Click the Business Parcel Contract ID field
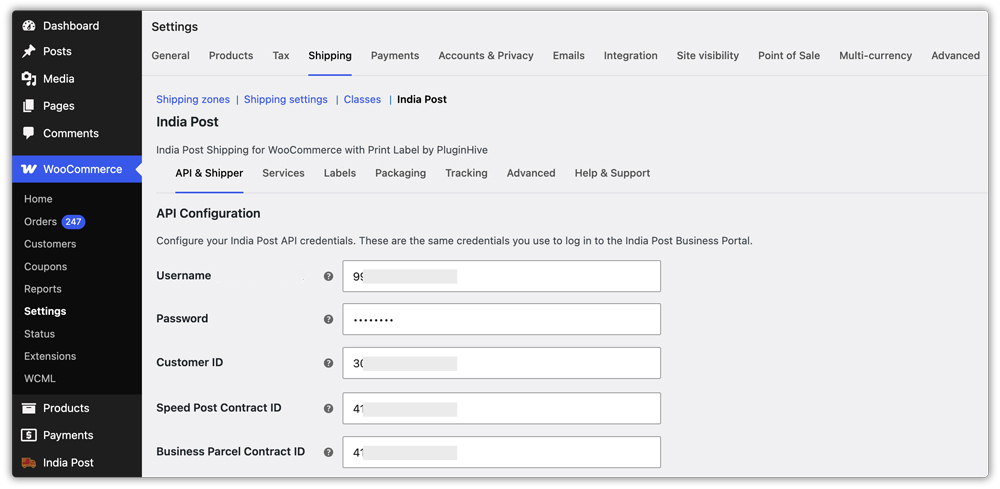This screenshot has width=1000, height=489. pyautogui.click(x=501, y=452)
